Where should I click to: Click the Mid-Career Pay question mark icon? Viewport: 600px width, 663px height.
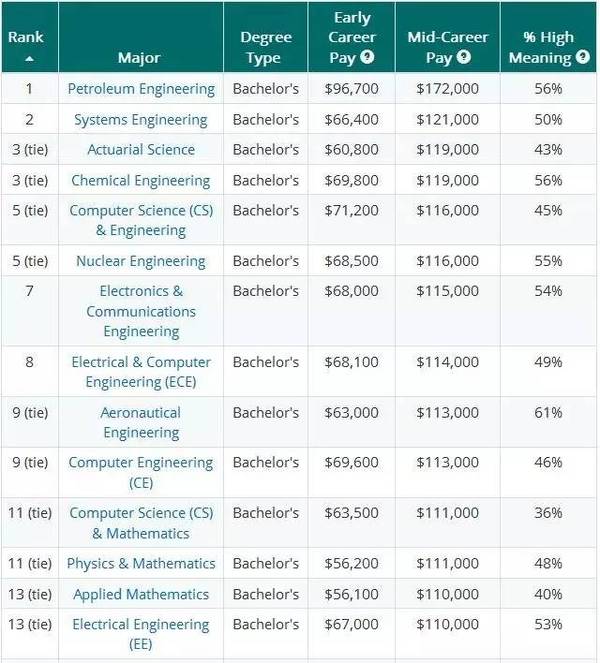(x=463, y=57)
